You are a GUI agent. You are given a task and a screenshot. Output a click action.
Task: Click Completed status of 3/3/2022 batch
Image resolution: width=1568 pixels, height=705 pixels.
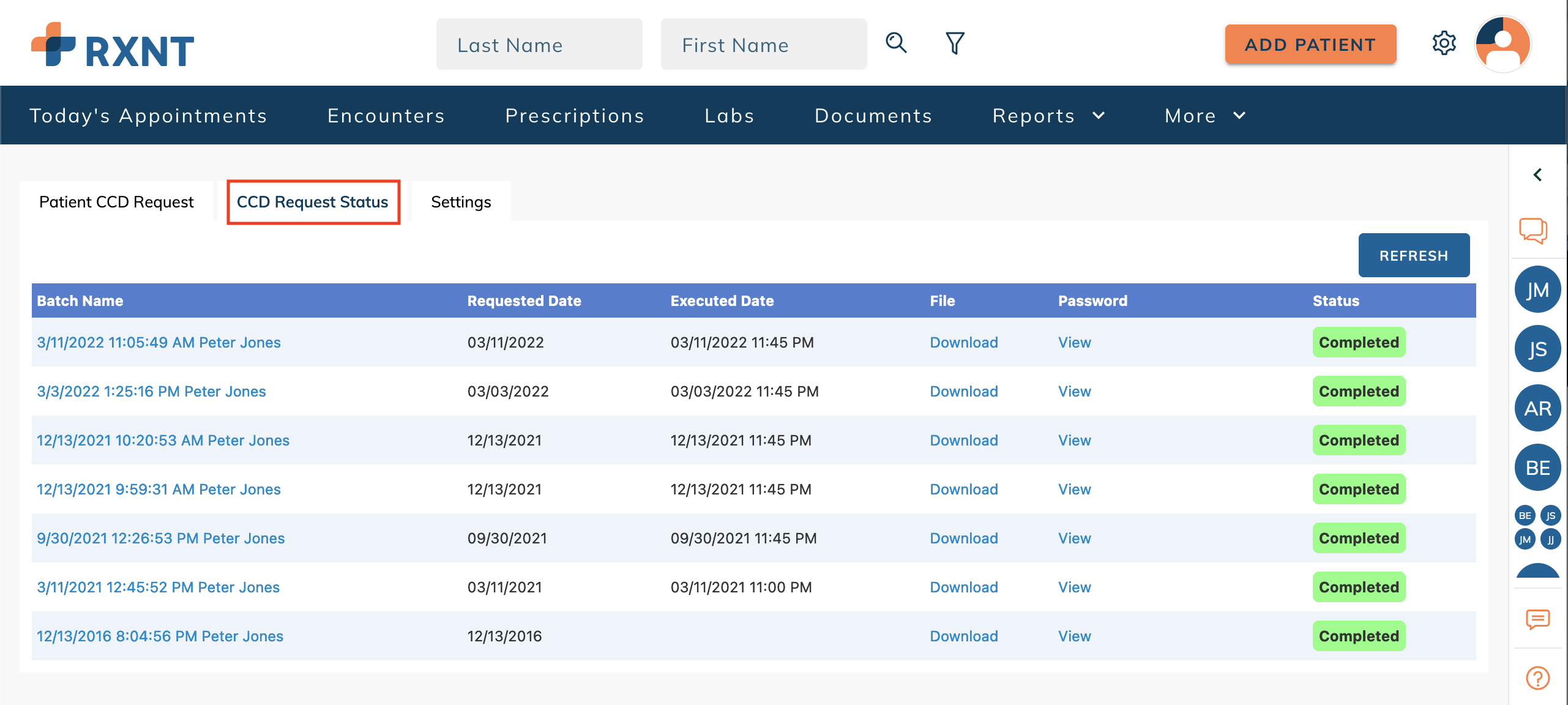1359,391
